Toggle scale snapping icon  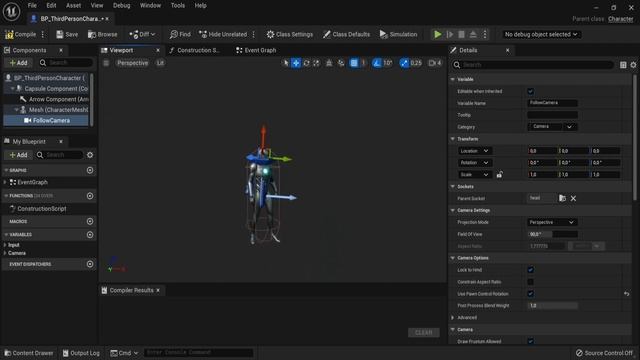pyautogui.click(x=404, y=63)
